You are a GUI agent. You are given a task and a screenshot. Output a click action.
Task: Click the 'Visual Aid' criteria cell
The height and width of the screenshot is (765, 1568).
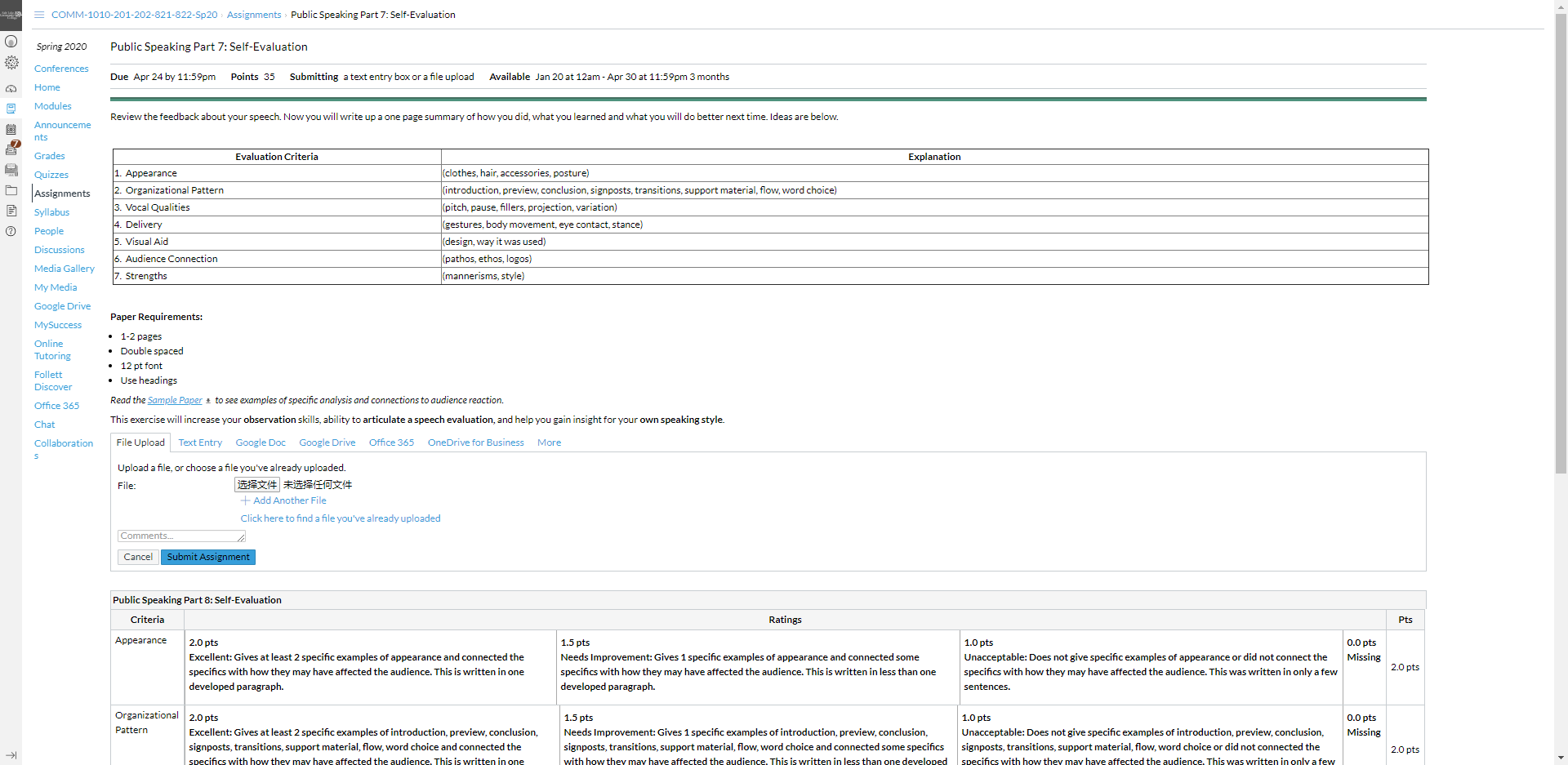277,242
